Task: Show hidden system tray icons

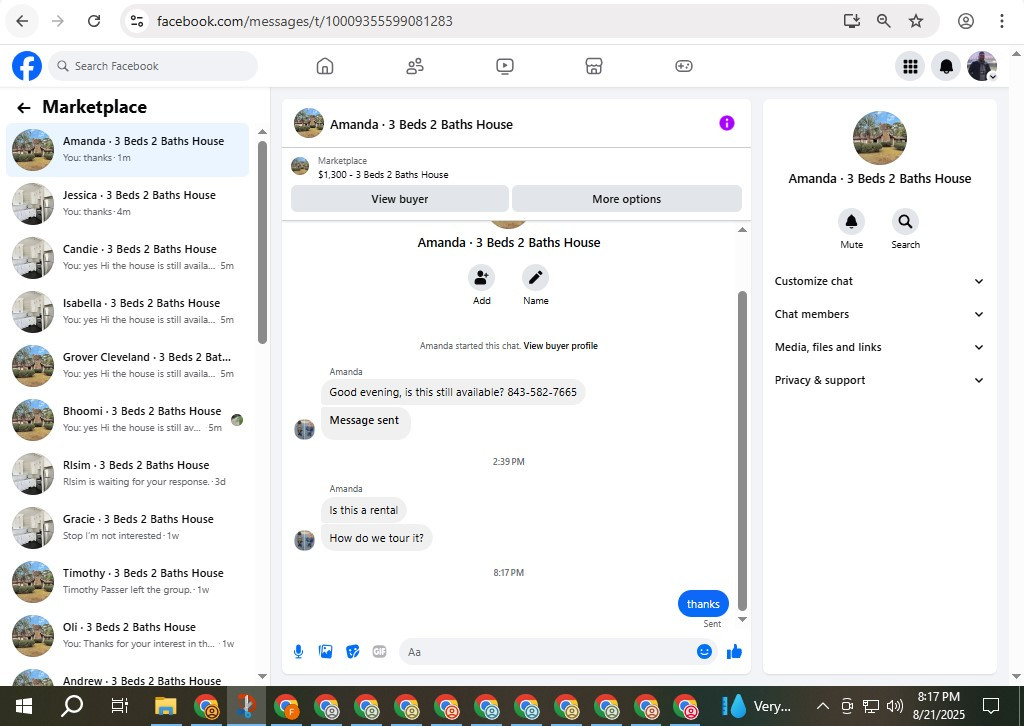Action: pyautogui.click(x=823, y=706)
